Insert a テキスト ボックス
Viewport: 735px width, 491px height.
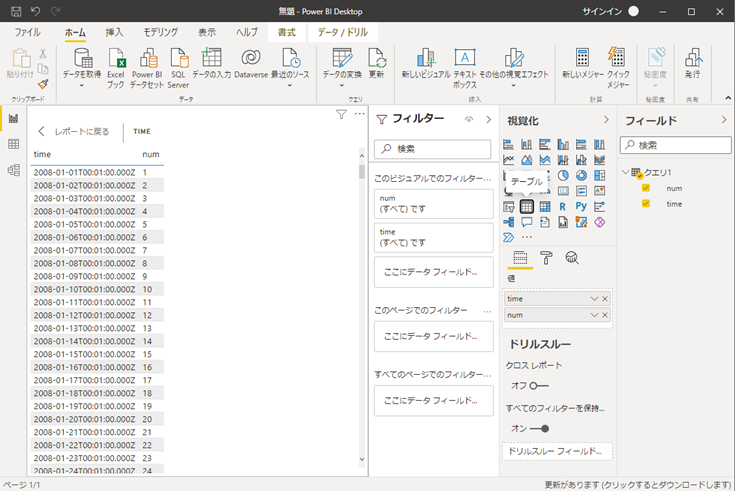(x=465, y=59)
